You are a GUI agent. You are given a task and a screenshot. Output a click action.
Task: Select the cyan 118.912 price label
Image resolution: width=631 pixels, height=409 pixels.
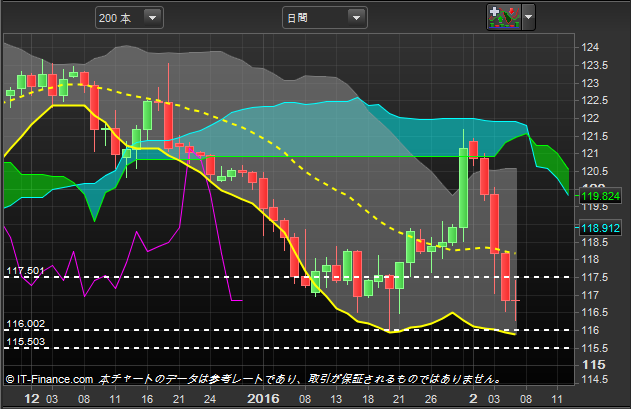click(600, 228)
